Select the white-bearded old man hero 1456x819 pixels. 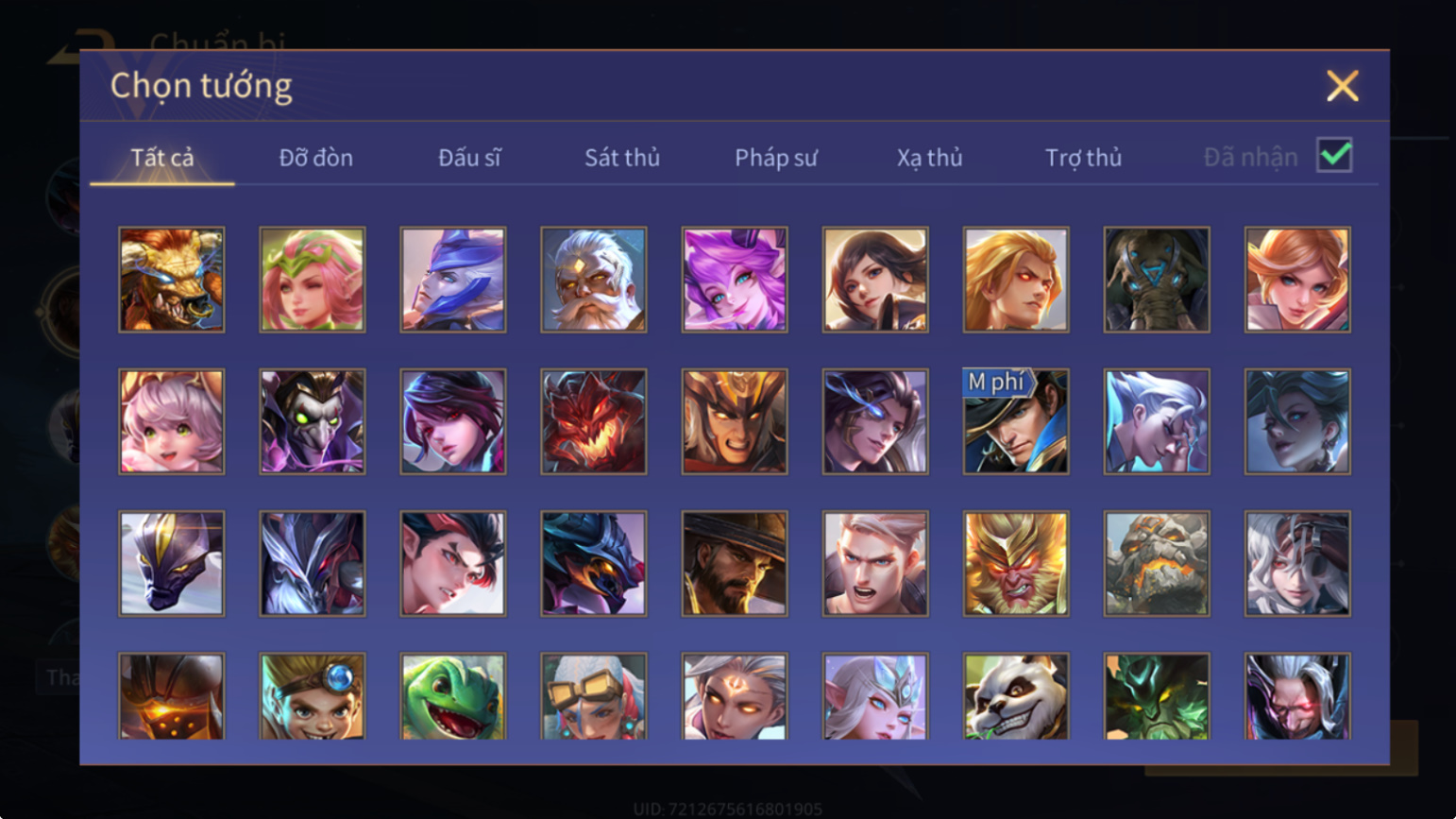(594, 280)
